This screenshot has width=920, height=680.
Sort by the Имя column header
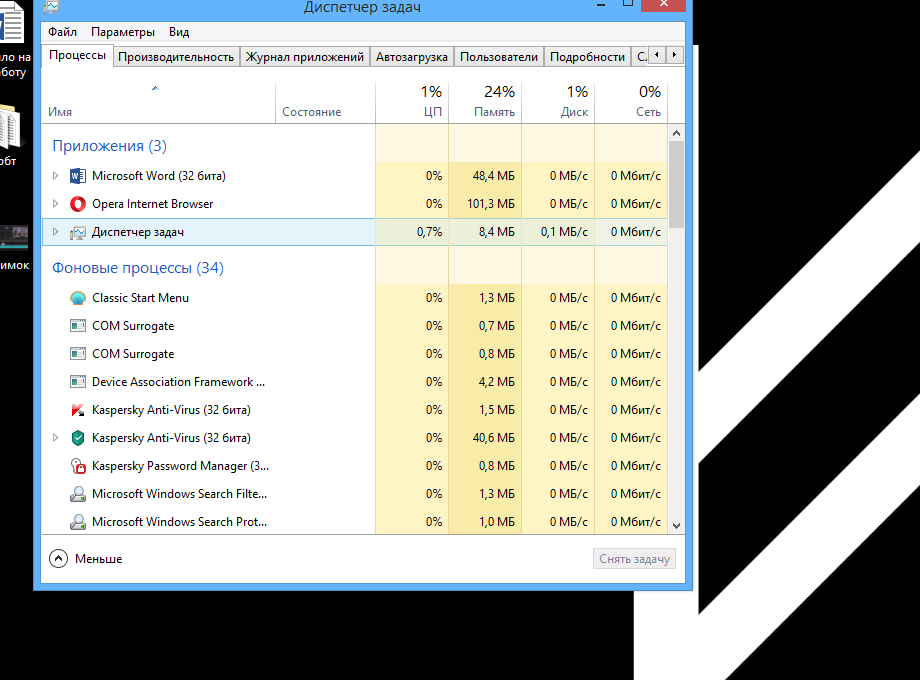158,103
